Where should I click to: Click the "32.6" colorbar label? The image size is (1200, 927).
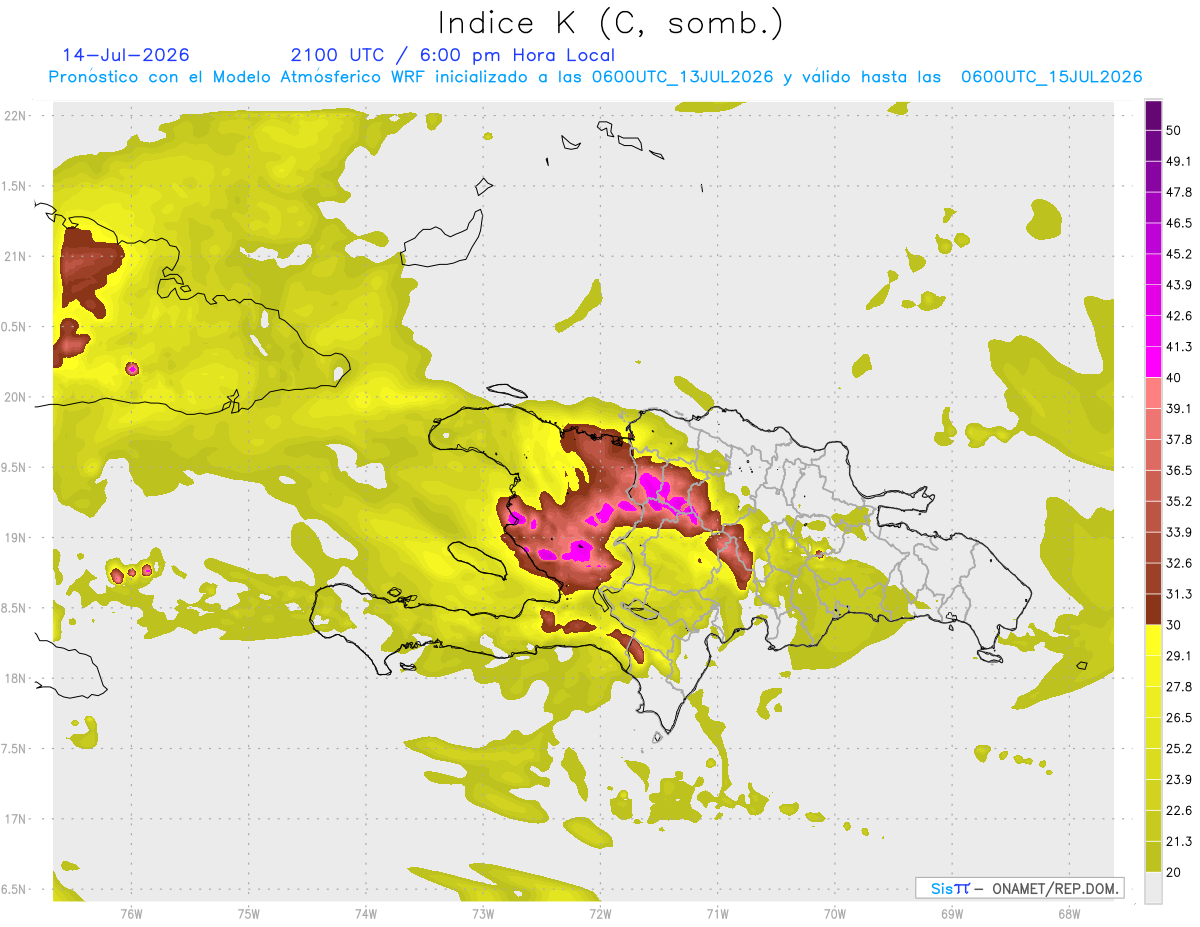[1179, 563]
